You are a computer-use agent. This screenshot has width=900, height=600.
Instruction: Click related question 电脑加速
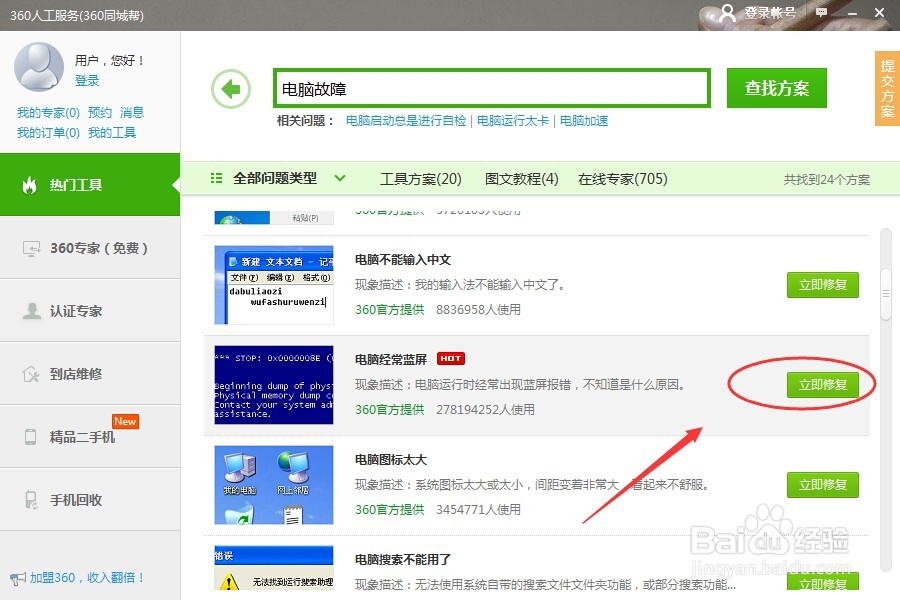(584, 121)
